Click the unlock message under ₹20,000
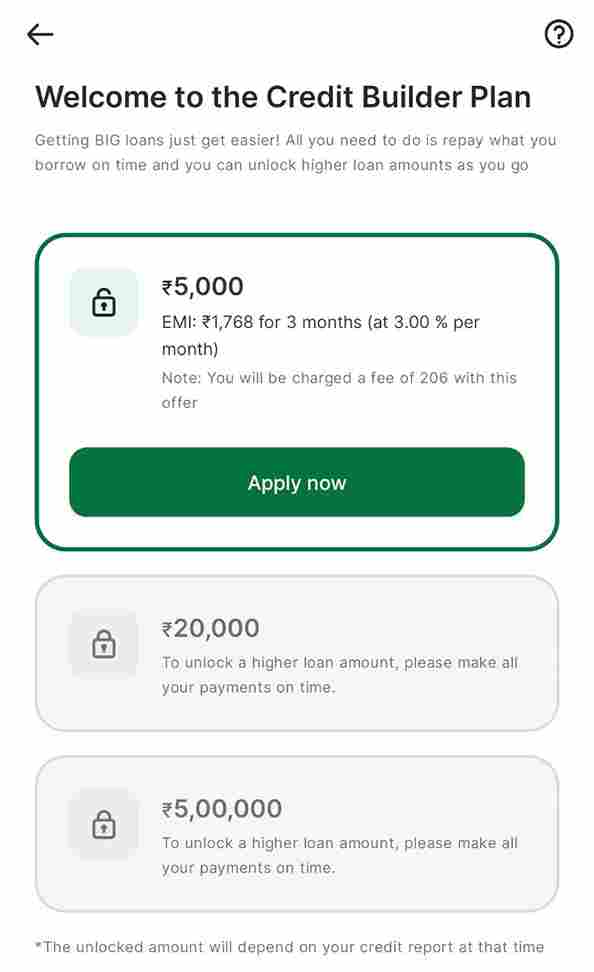This screenshot has height=972, width=594. pos(340,675)
